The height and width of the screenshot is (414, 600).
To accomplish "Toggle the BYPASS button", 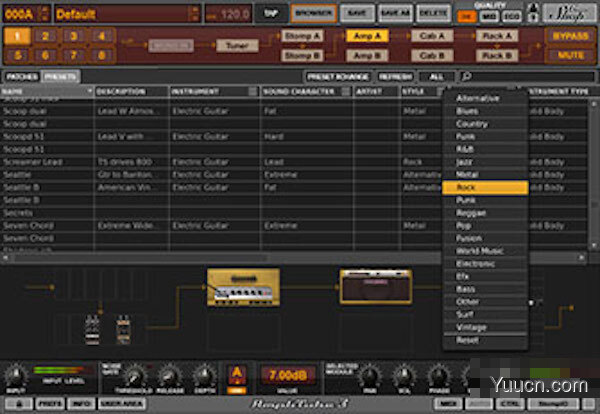I will [x=570, y=36].
